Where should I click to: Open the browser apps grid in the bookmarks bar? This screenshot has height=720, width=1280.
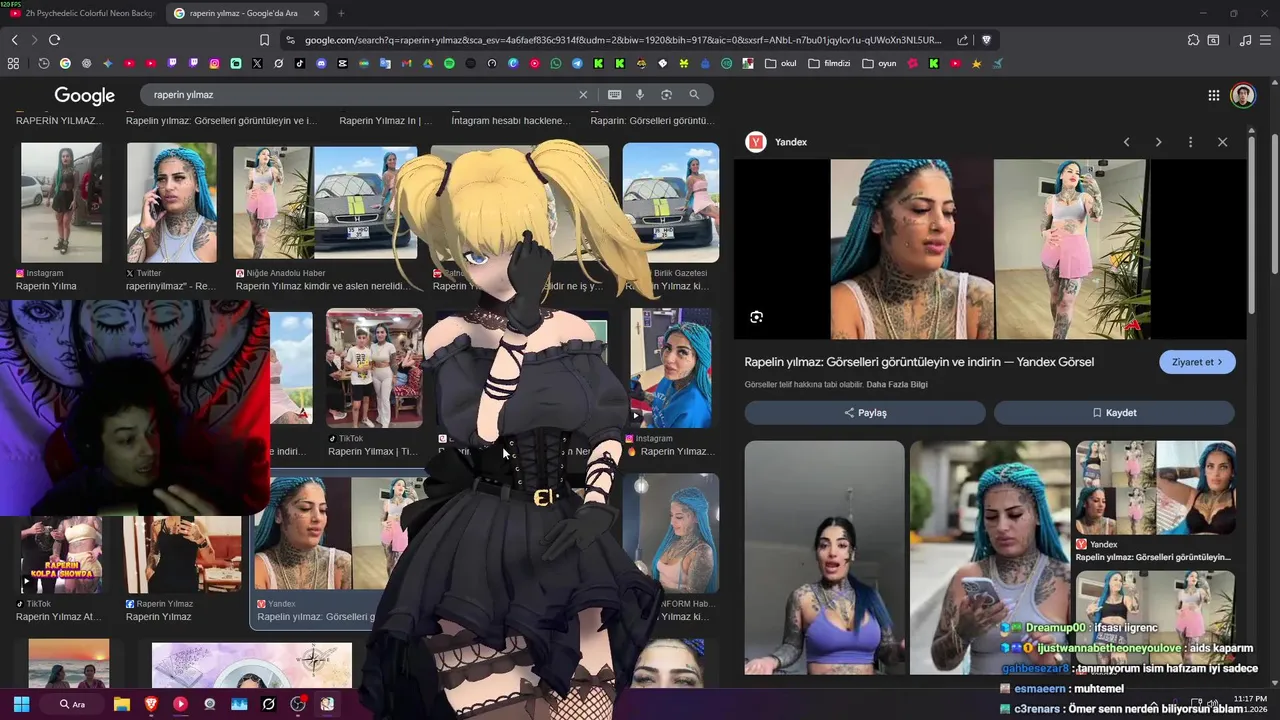[13, 63]
